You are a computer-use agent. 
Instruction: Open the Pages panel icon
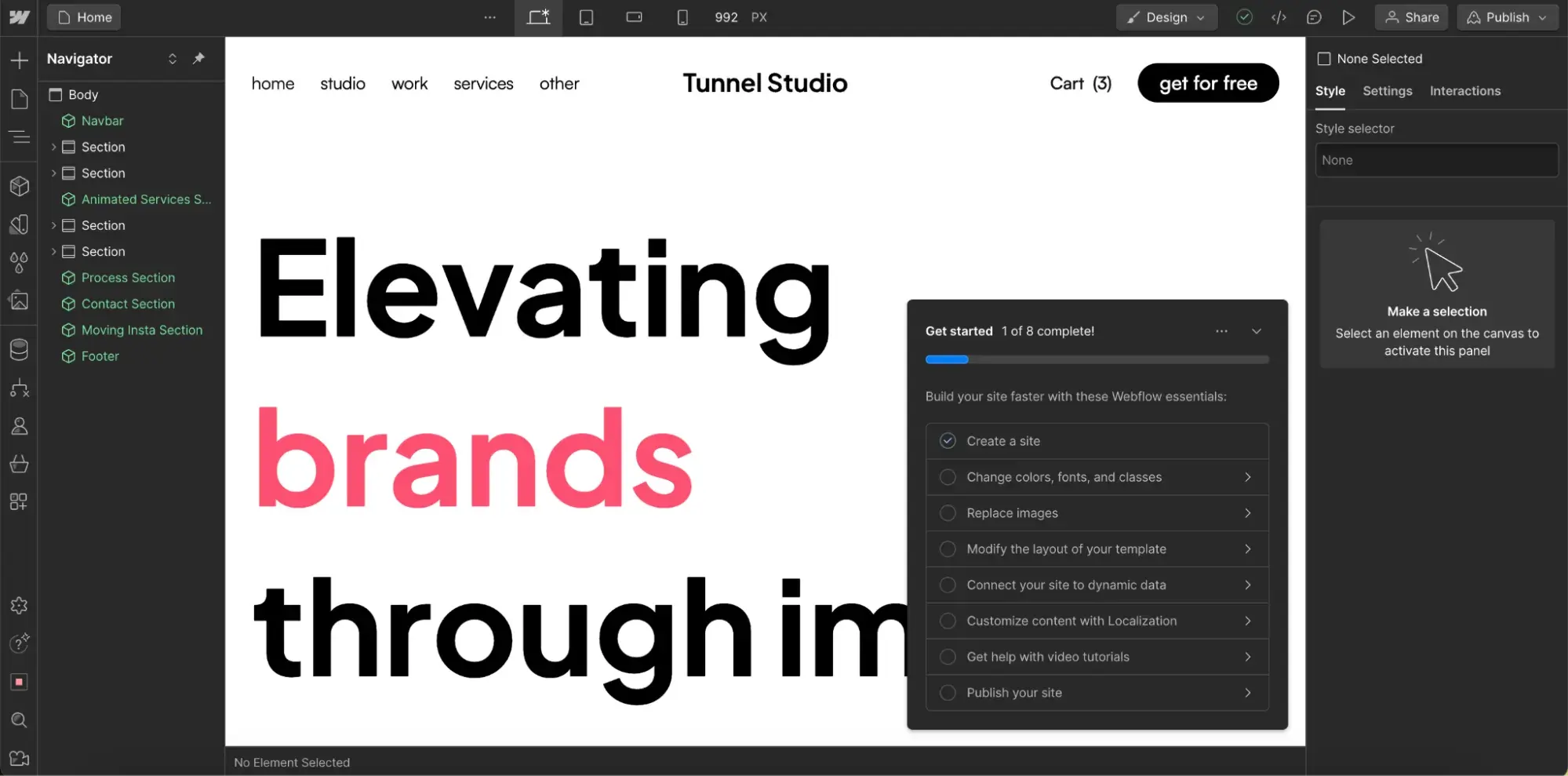pyautogui.click(x=20, y=99)
